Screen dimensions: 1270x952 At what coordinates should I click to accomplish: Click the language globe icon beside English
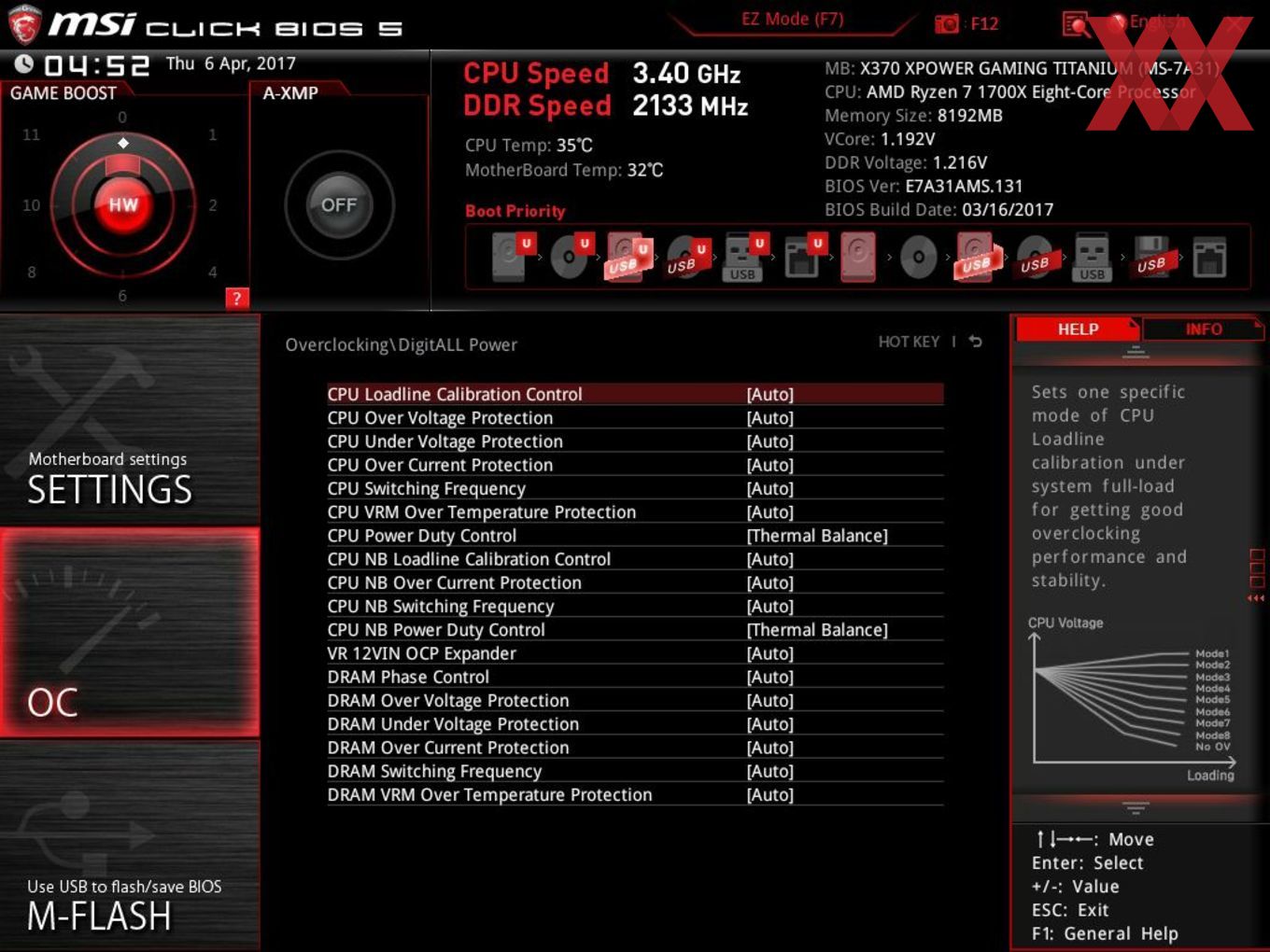(x=1117, y=21)
